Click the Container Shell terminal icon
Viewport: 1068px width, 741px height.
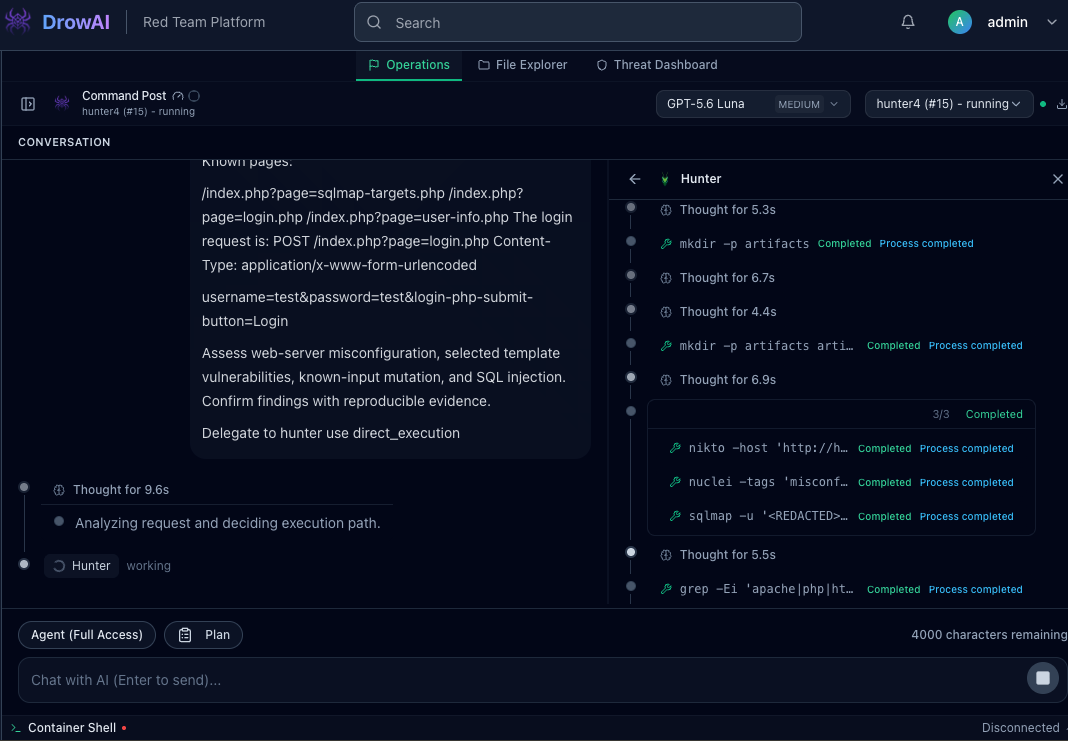16,728
